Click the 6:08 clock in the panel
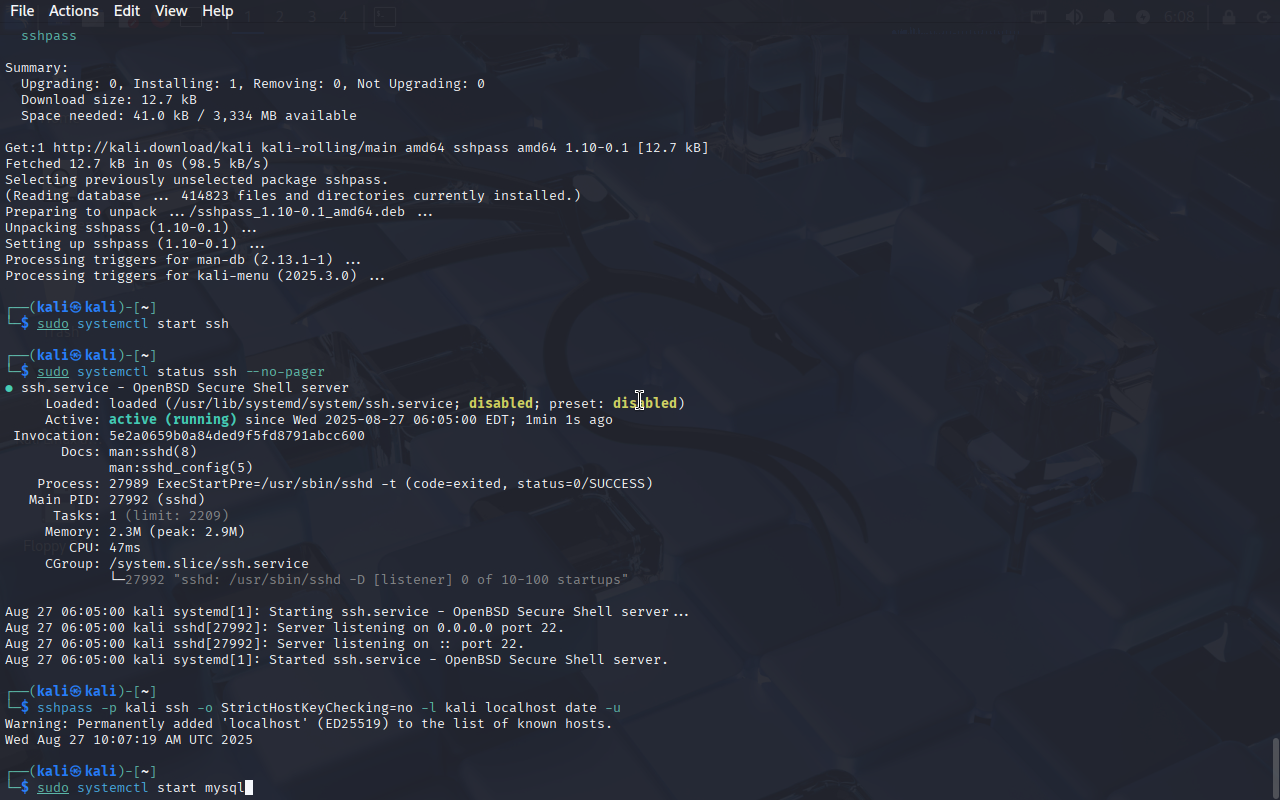 pyautogui.click(x=1180, y=17)
